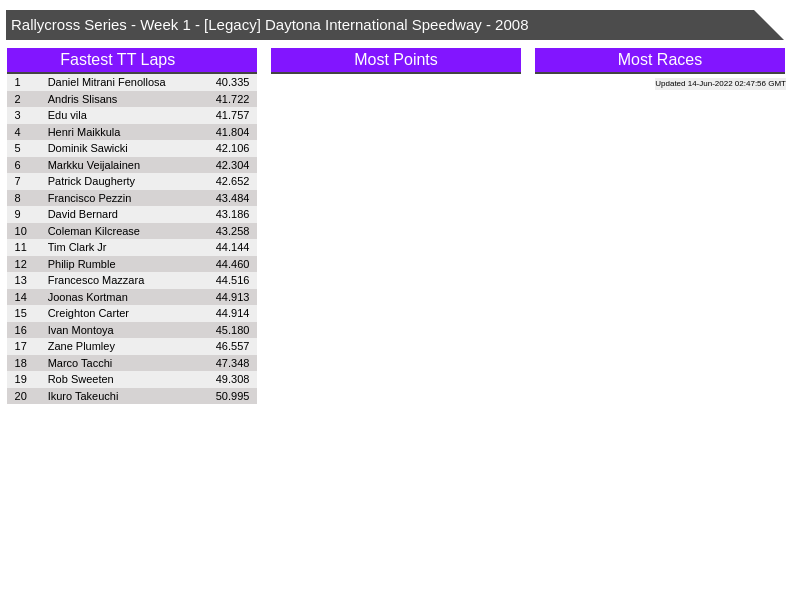Switch to the Most Points header
The height and width of the screenshot is (600, 800).
click(395, 60)
